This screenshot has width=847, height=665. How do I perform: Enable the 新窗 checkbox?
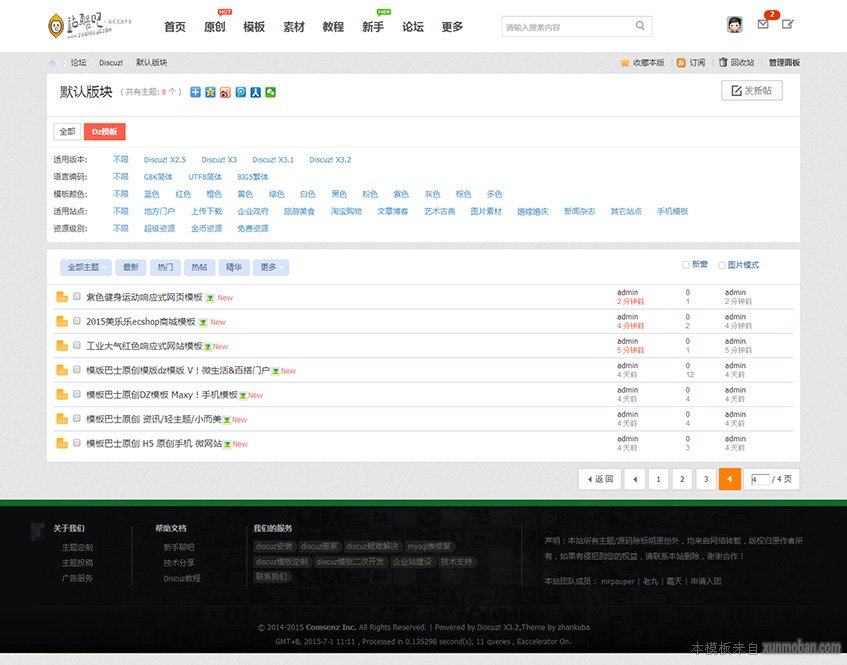(x=685, y=265)
